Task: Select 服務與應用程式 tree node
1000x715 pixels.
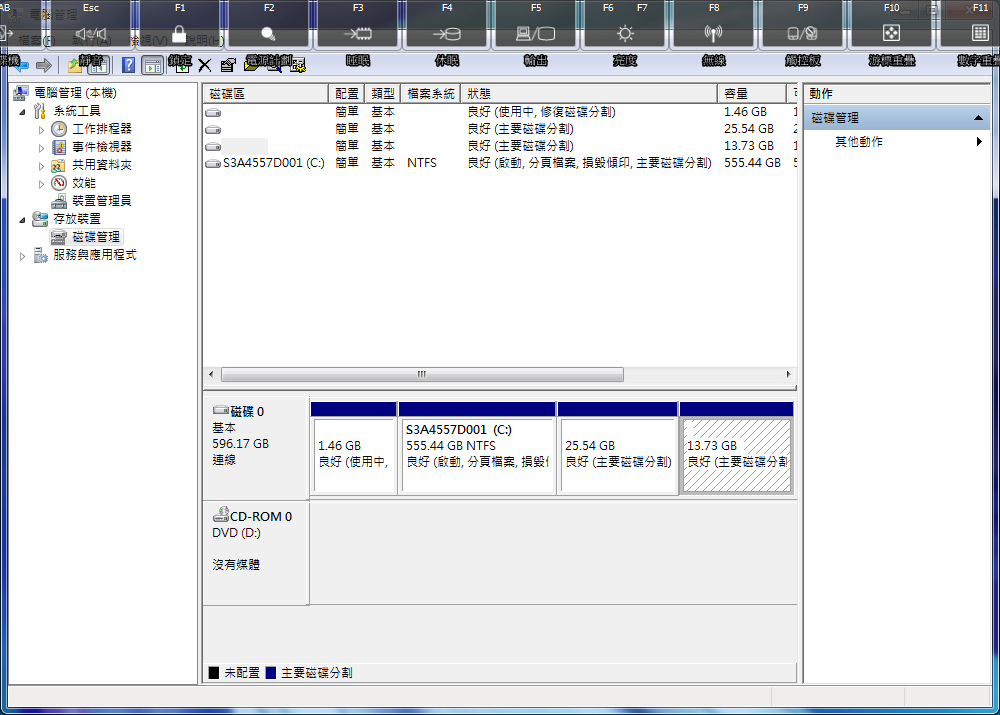Action: coord(94,255)
